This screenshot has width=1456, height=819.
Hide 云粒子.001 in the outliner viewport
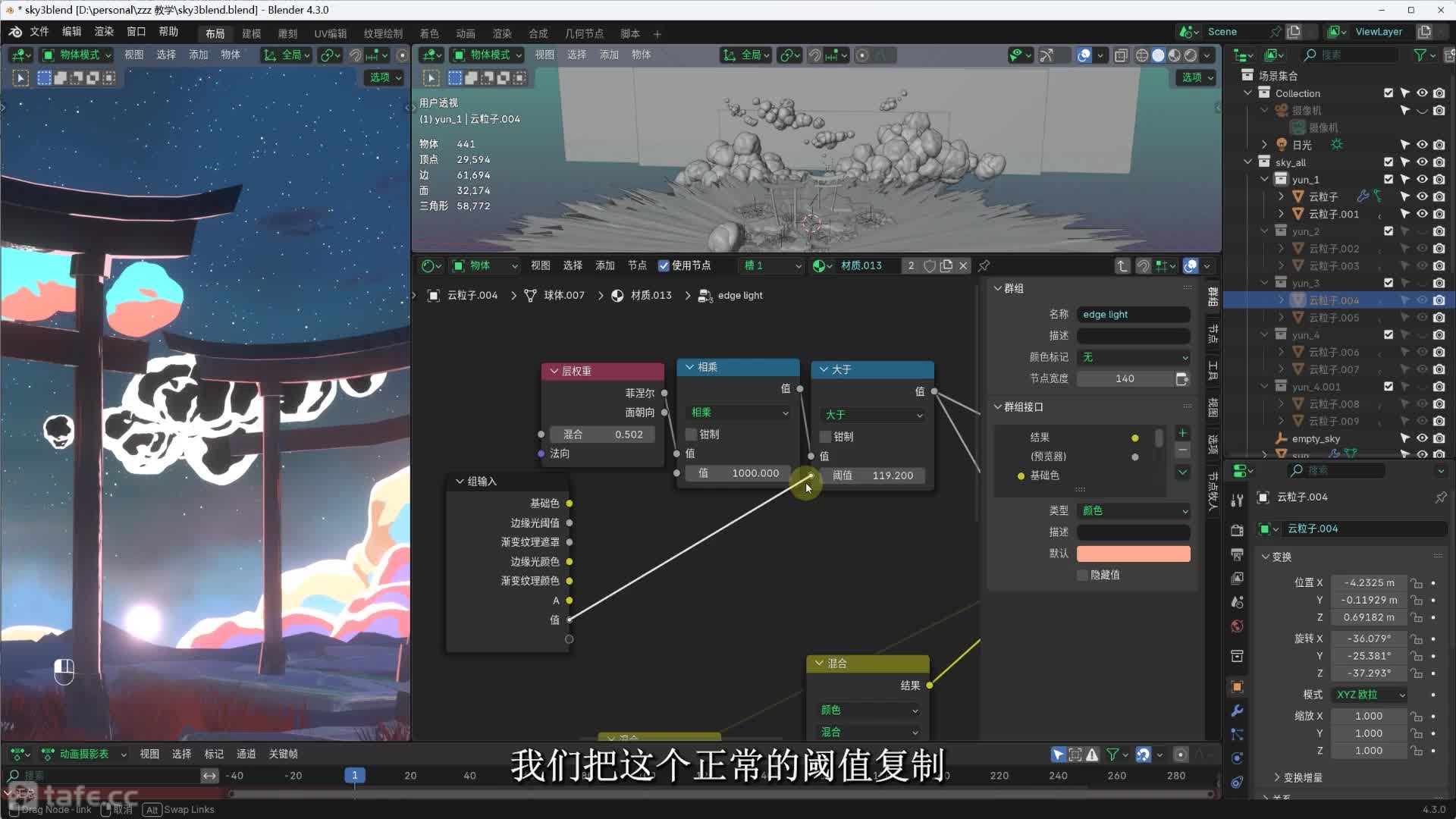tap(1422, 214)
